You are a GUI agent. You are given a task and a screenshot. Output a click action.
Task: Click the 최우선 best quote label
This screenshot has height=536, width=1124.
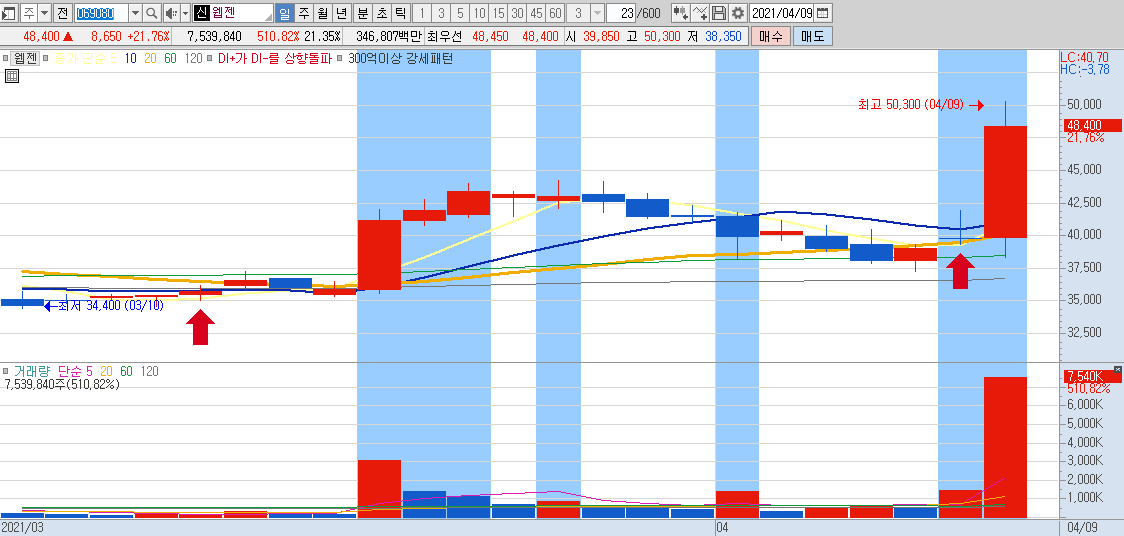click(x=443, y=37)
